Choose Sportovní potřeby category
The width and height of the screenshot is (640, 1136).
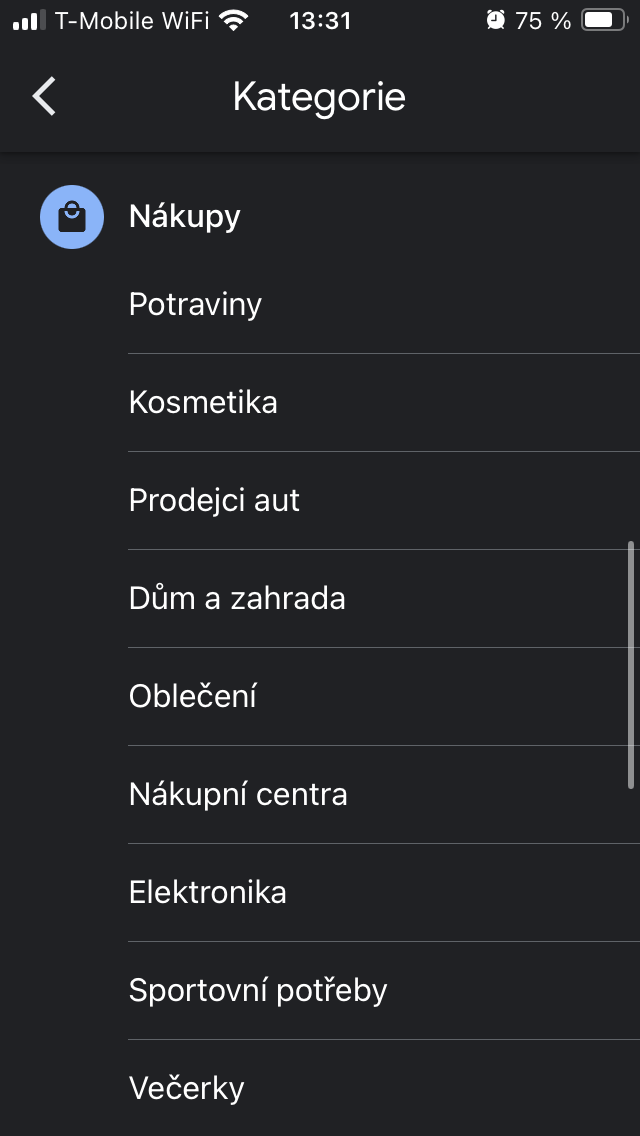click(258, 990)
